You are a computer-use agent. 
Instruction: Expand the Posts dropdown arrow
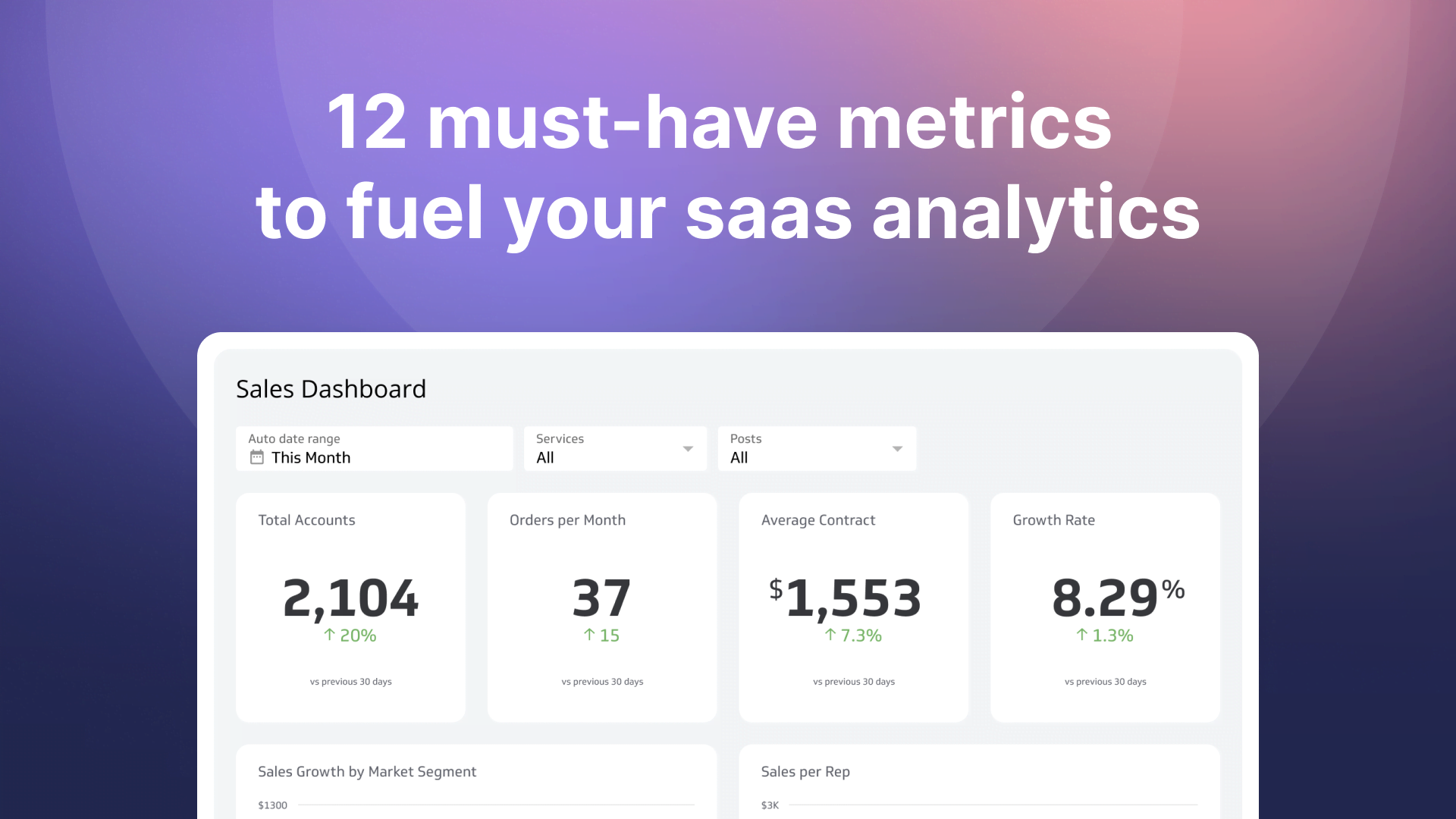tap(897, 449)
